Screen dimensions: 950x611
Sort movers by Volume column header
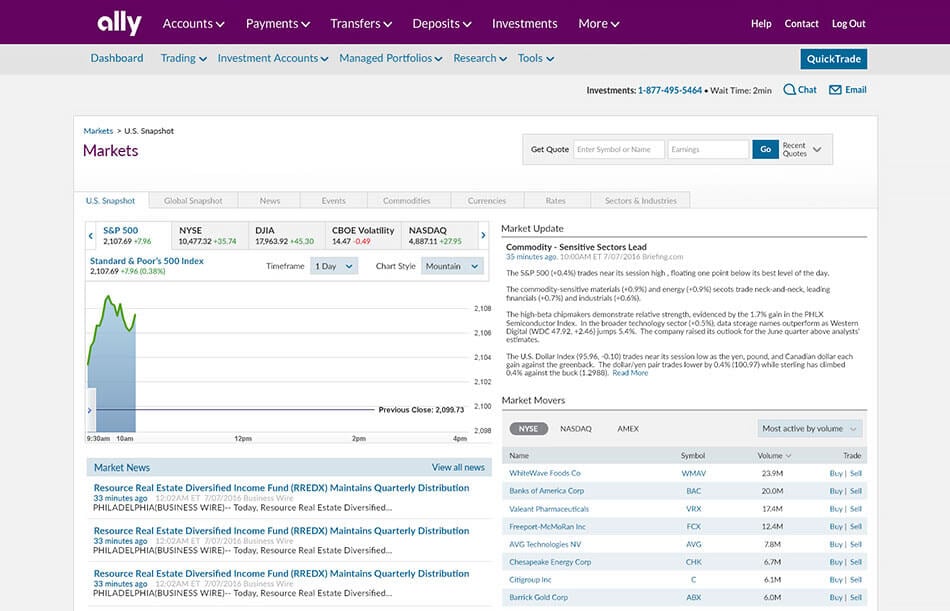(774, 455)
